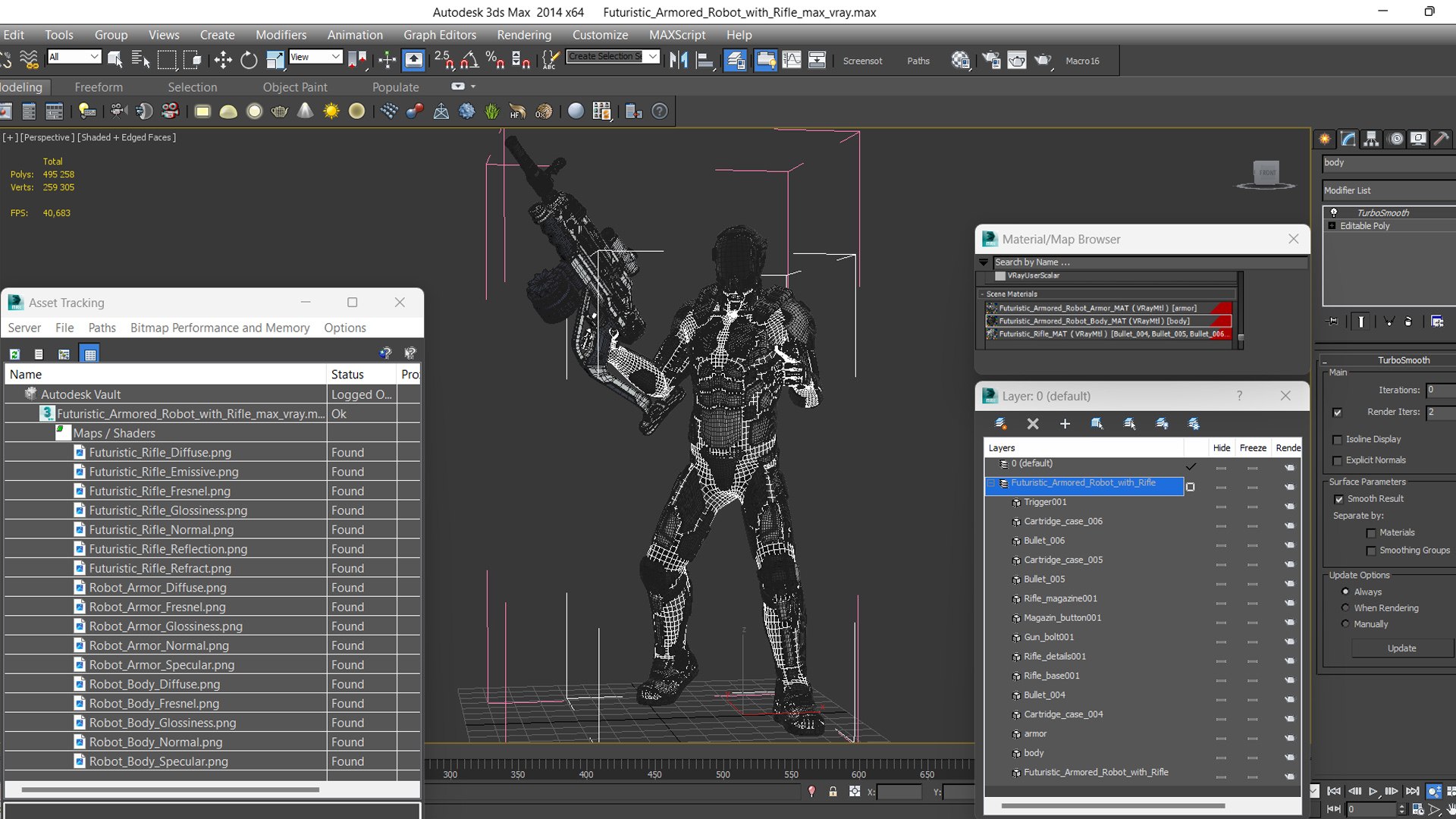Click the Play Animation button
The image size is (1456, 819).
click(x=1373, y=791)
